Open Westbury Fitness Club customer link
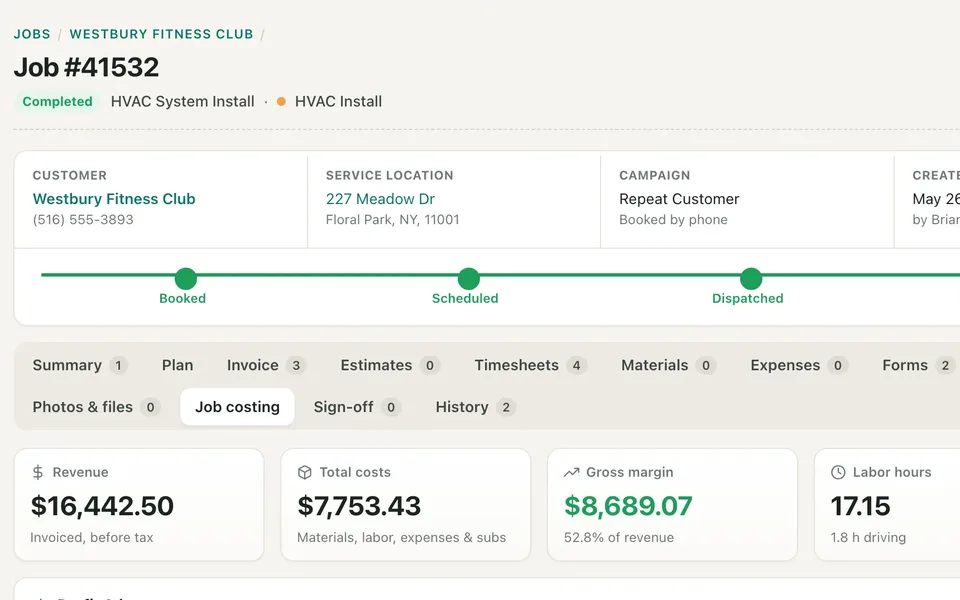Image resolution: width=960 pixels, height=600 pixels. (x=114, y=199)
